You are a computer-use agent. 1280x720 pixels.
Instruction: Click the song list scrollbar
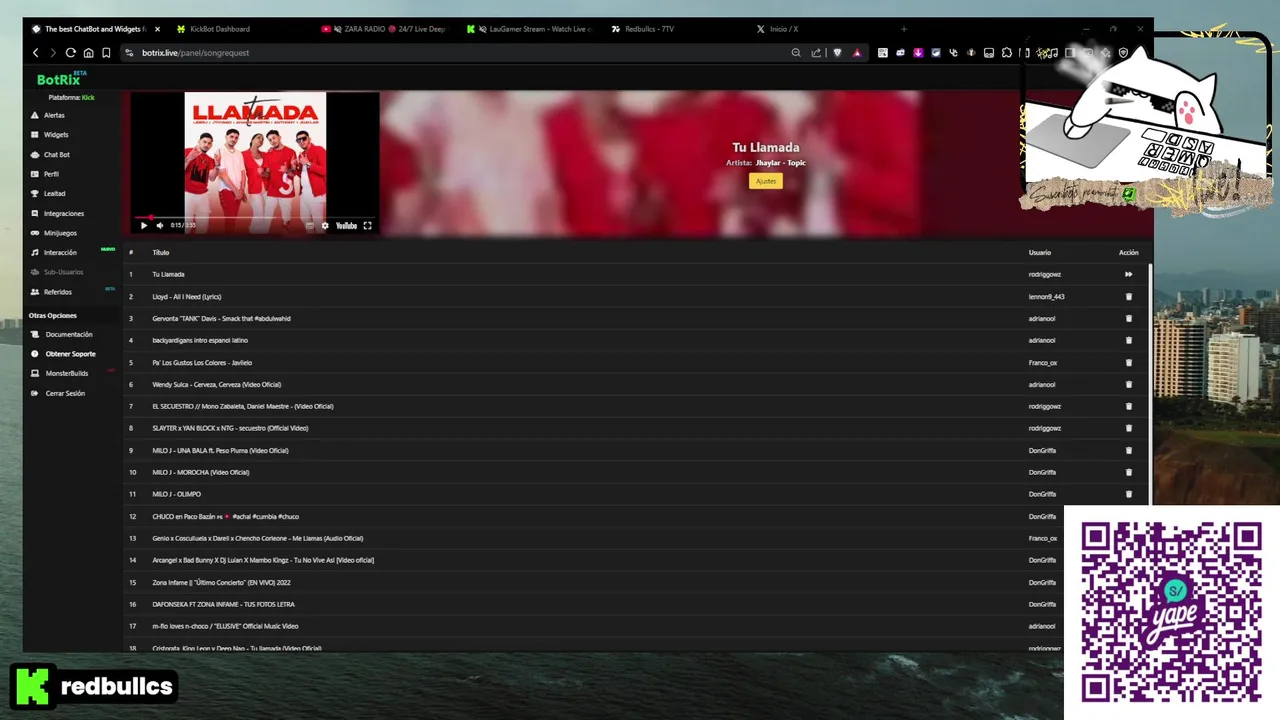(1149, 385)
